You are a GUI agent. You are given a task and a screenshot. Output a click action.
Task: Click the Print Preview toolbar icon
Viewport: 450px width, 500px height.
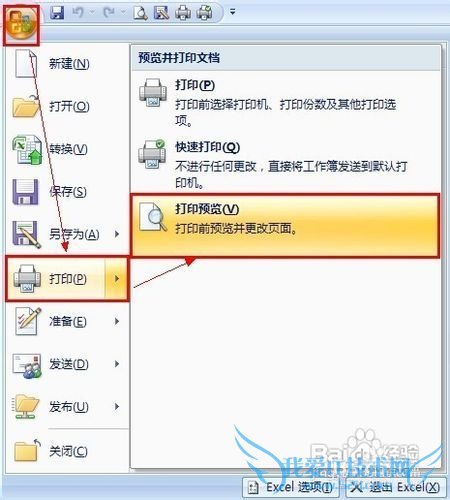(x=140, y=13)
